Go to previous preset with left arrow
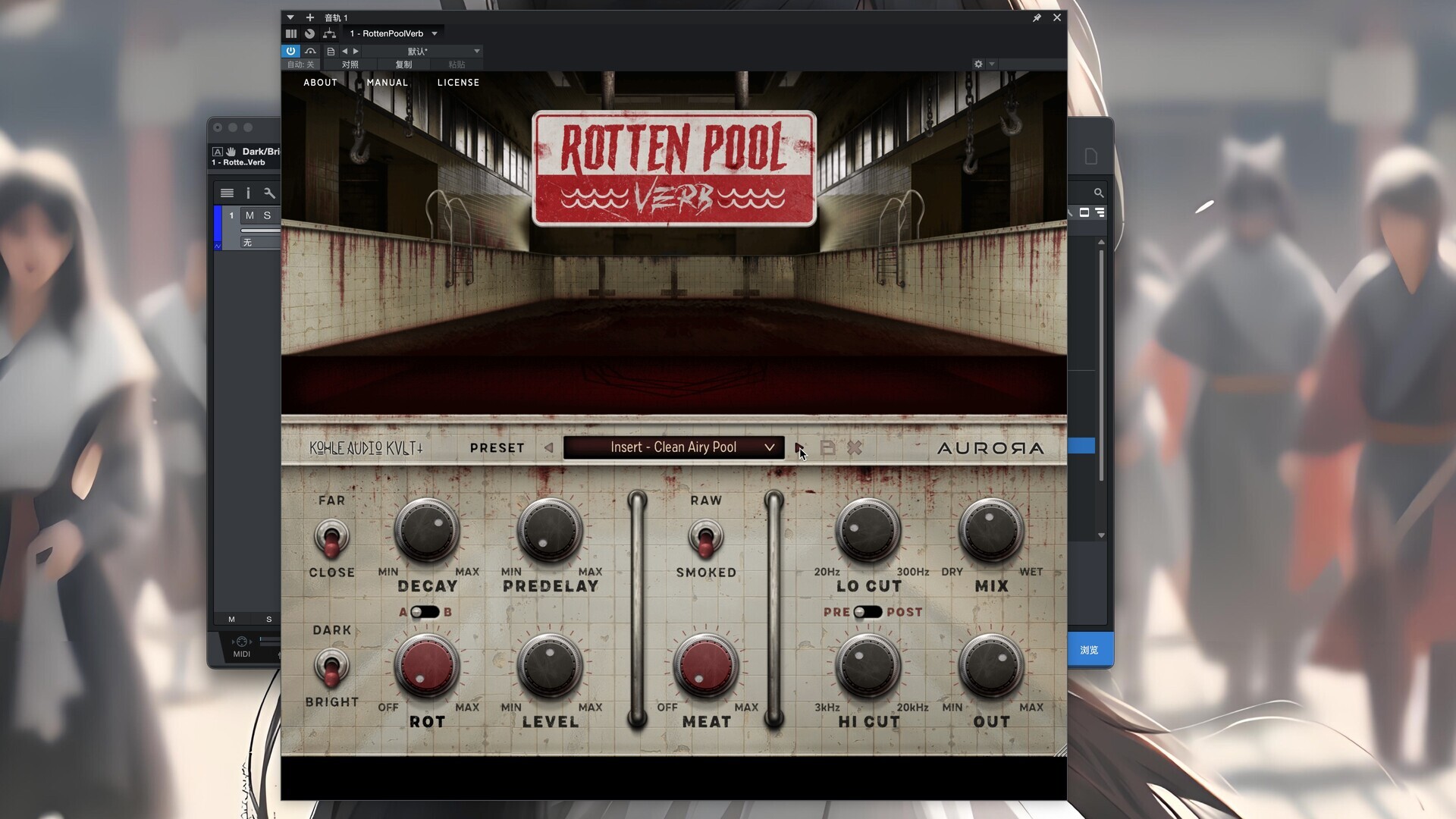1456x819 pixels. [548, 448]
